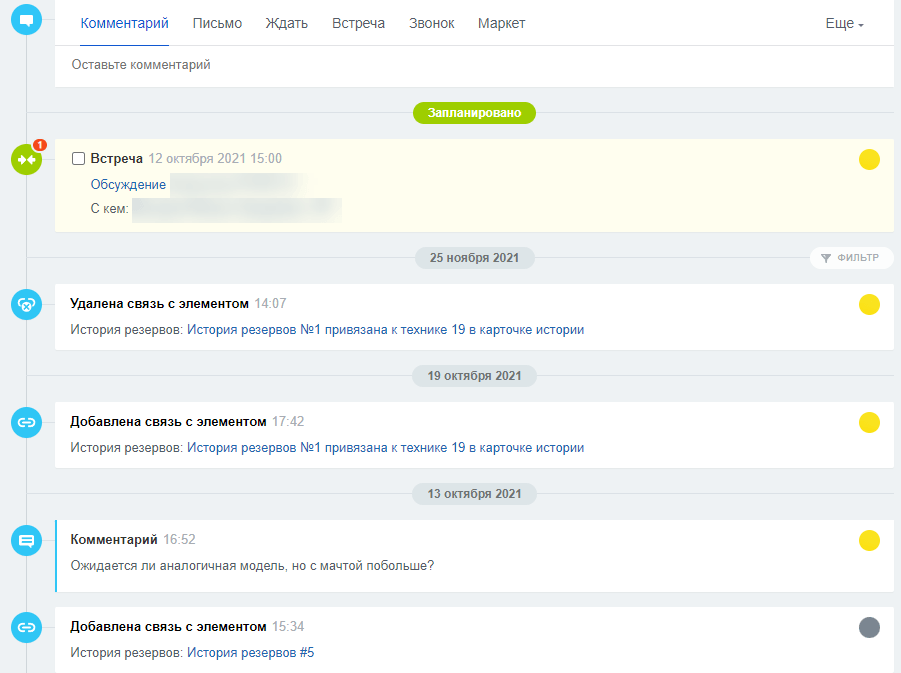
Task: Click the comment icon beside 16:52 entry
Action: (x=26, y=540)
